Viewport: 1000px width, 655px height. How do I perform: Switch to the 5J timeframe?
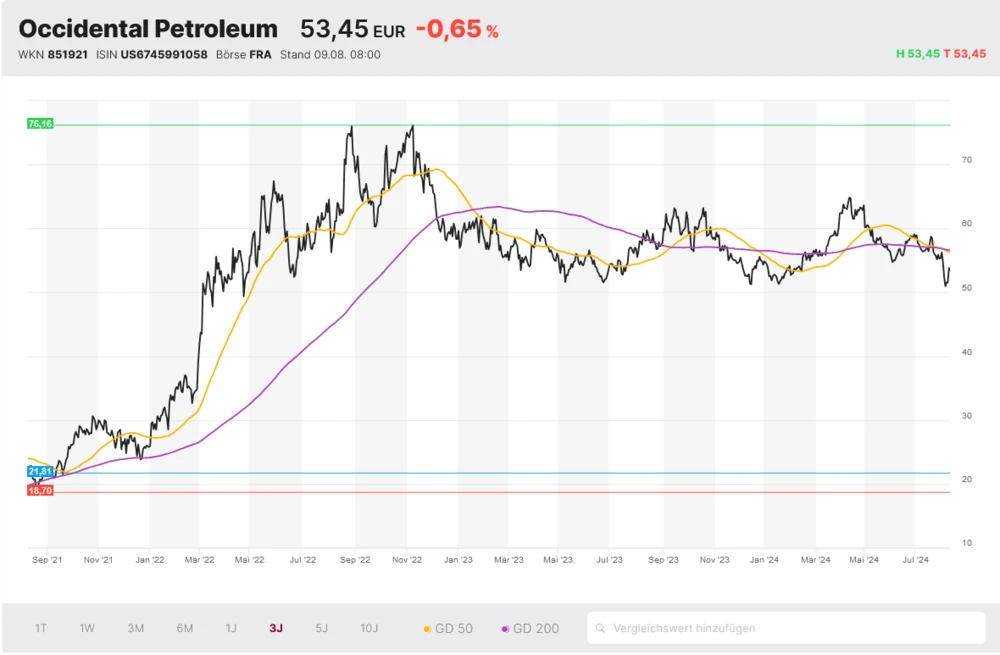321,628
